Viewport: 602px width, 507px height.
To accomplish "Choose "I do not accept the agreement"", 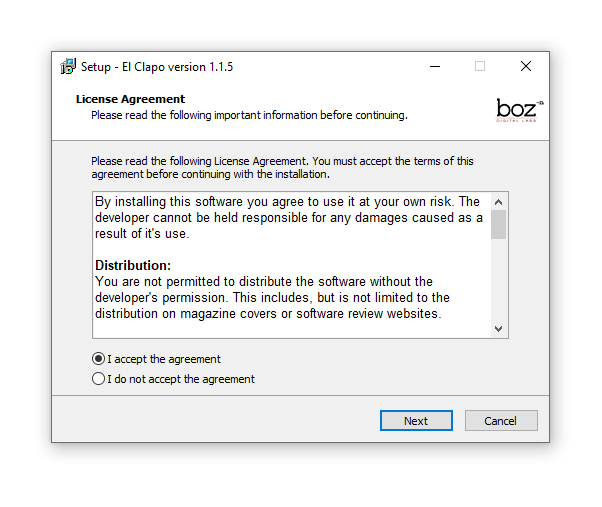I will pos(98,379).
